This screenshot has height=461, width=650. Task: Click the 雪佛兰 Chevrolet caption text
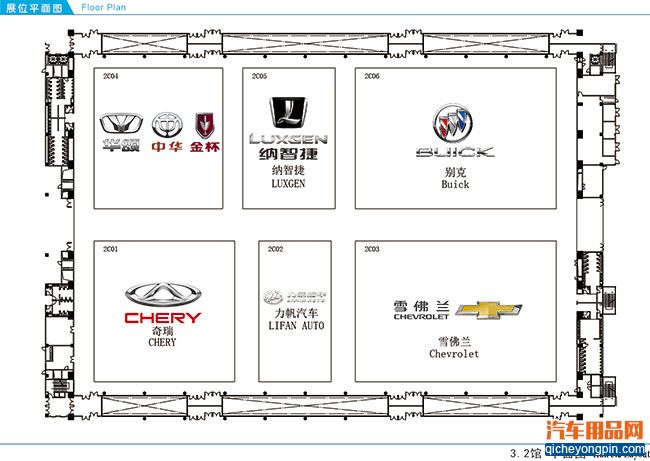pos(454,348)
